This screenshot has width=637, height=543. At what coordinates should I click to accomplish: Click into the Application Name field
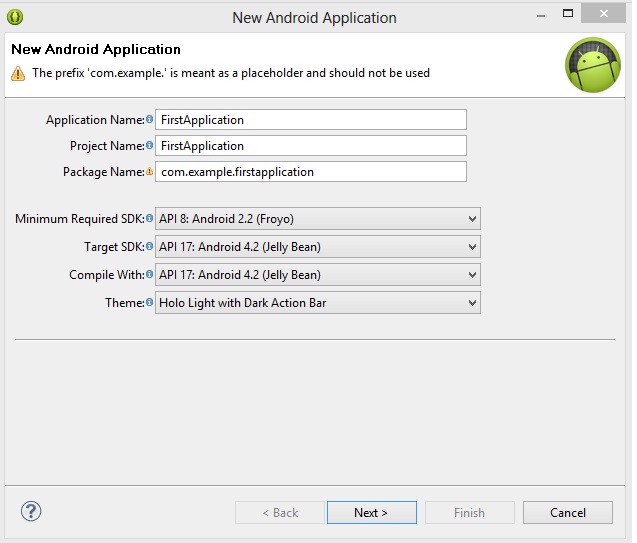[x=311, y=119]
